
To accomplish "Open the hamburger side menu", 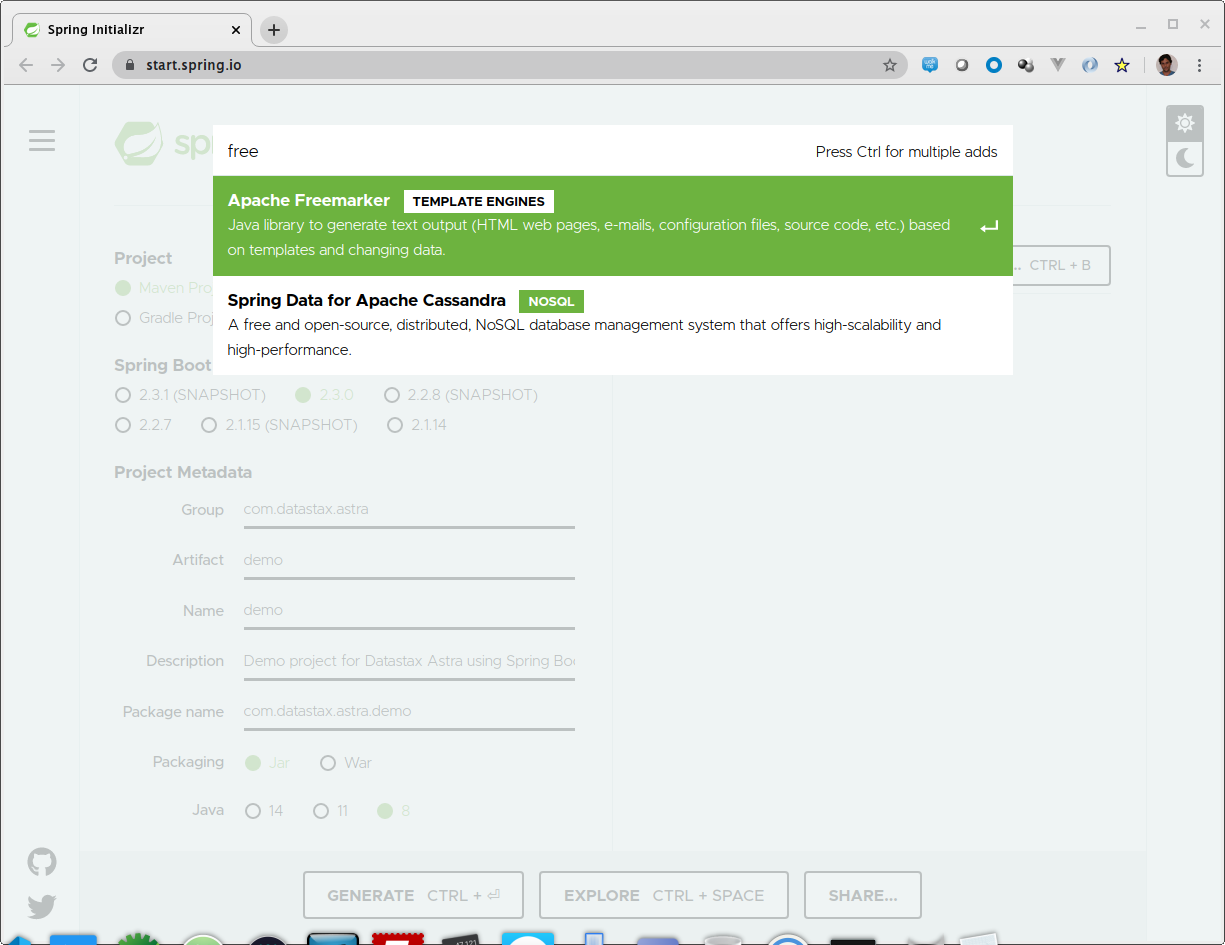I will [x=42, y=141].
